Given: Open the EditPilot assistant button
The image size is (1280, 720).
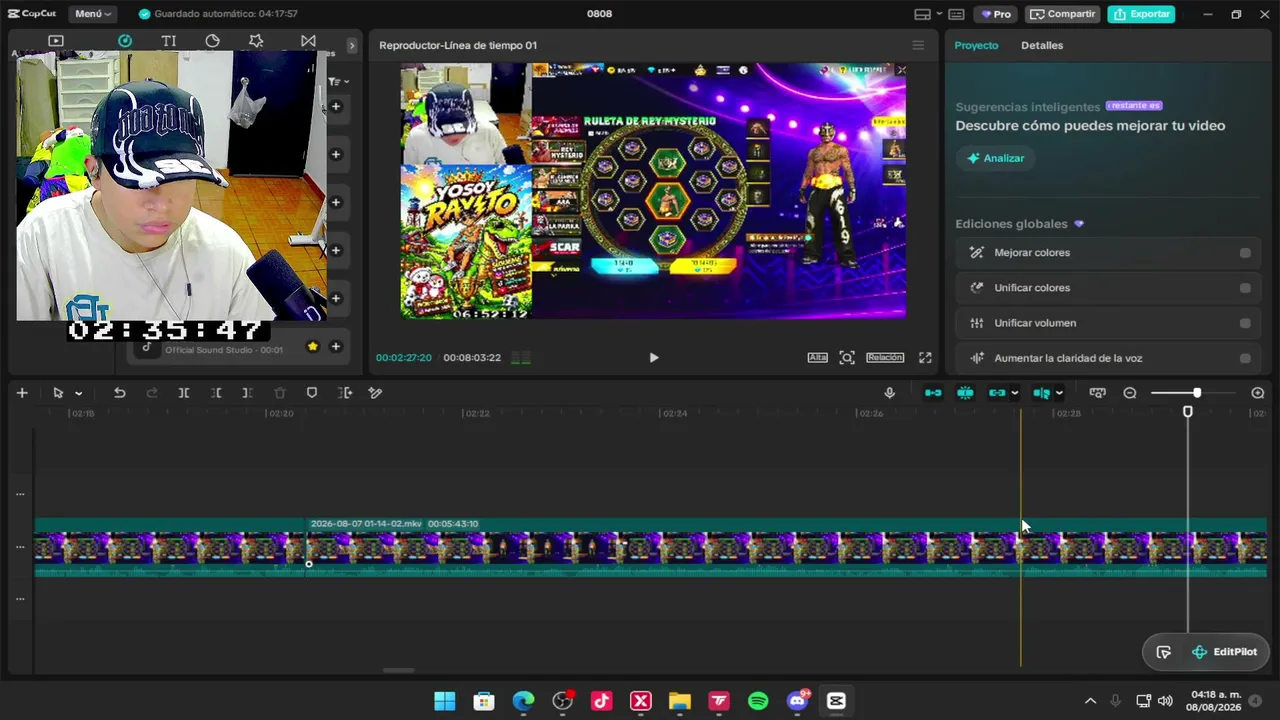Looking at the screenshot, I should click(x=1226, y=652).
